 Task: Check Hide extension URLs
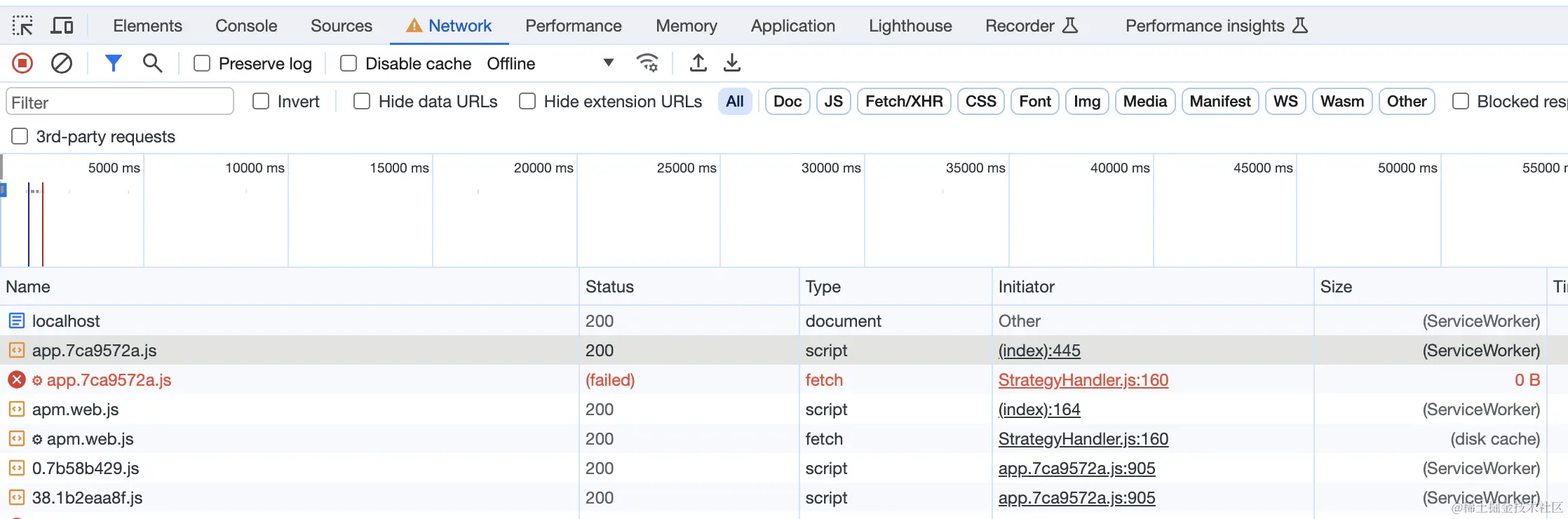[527, 102]
